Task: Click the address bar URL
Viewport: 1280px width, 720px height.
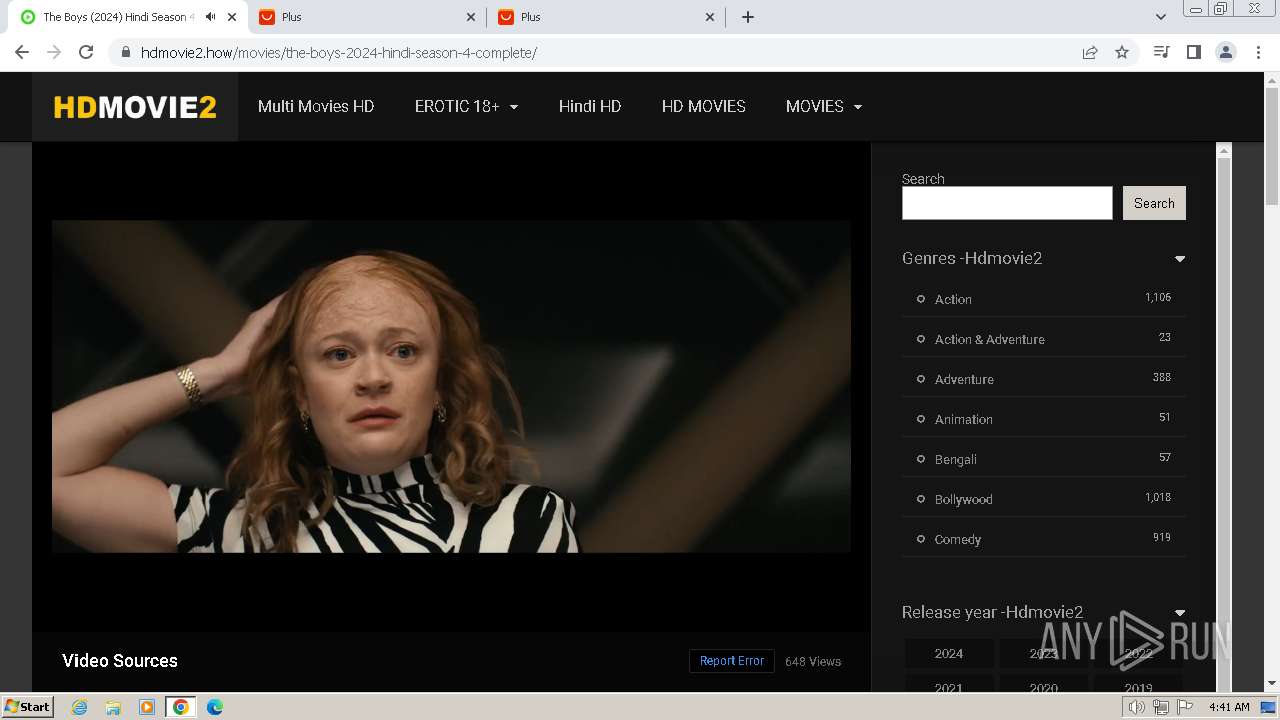Action: (339, 52)
